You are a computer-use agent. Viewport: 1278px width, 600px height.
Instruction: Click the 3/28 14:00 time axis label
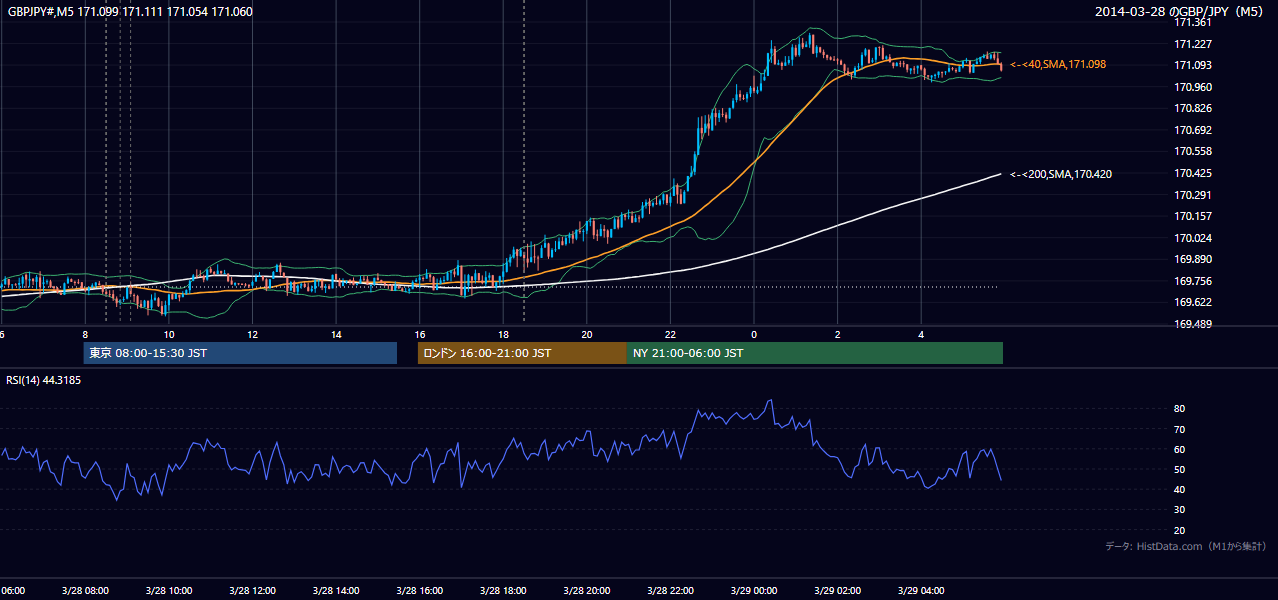pyautogui.click(x=336, y=590)
